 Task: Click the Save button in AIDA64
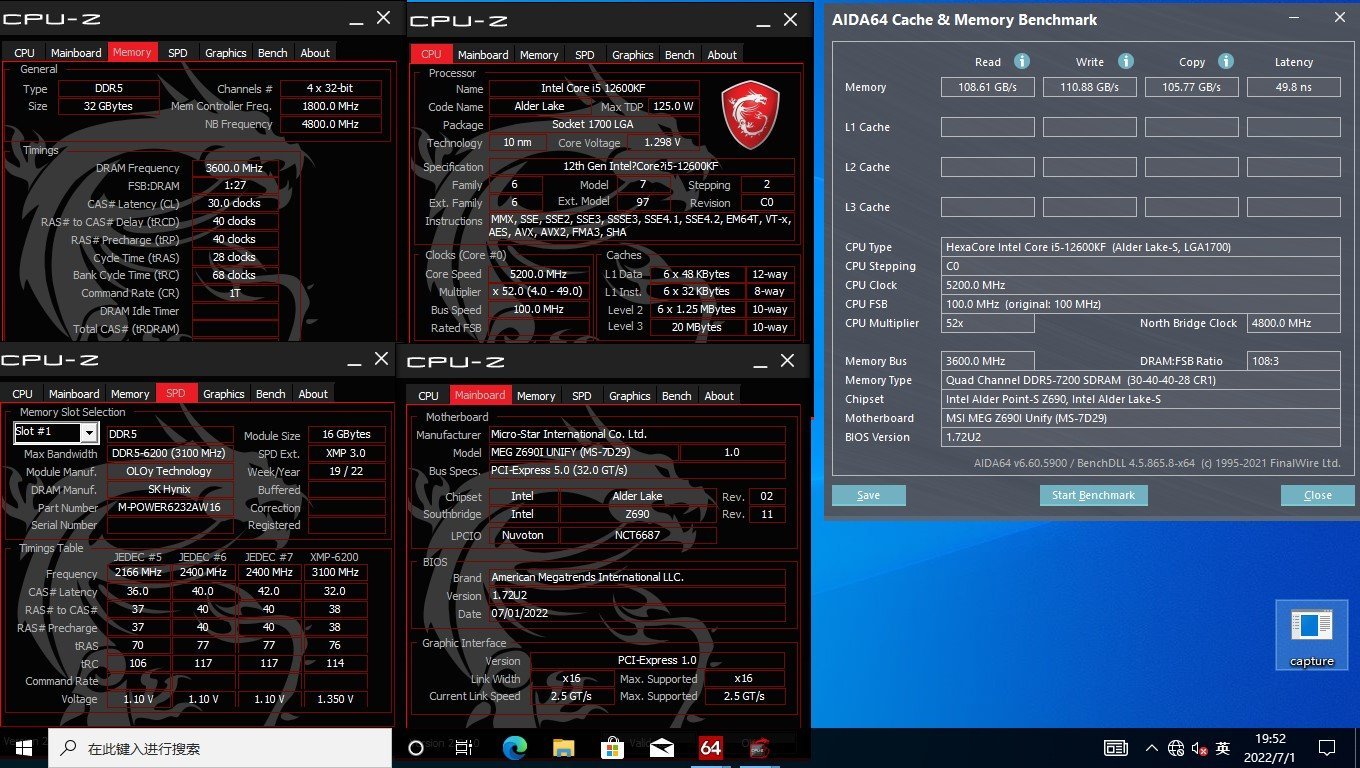tap(869, 495)
